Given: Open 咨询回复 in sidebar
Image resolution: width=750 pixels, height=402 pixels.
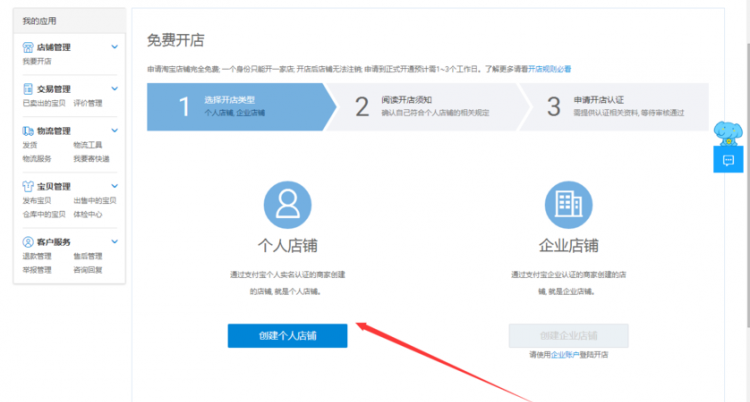Looking at the screenshot, I should (88, 269).
